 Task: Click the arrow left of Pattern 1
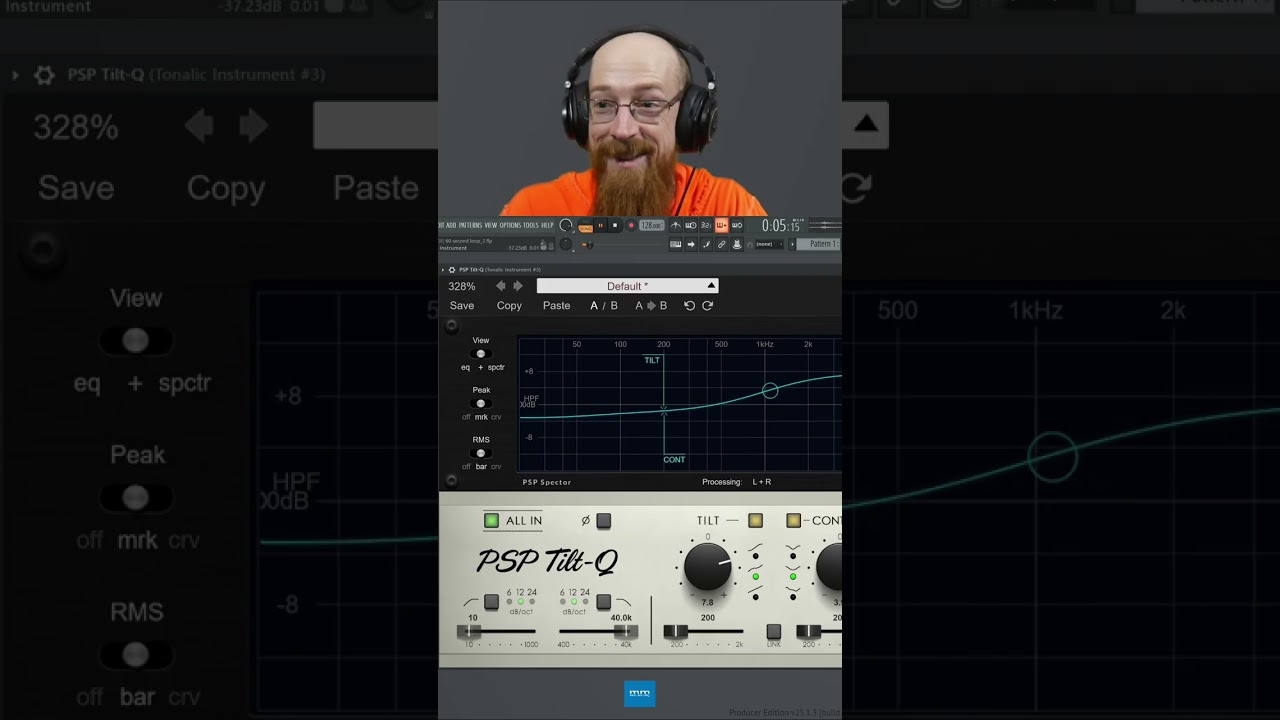coord(793,244)
